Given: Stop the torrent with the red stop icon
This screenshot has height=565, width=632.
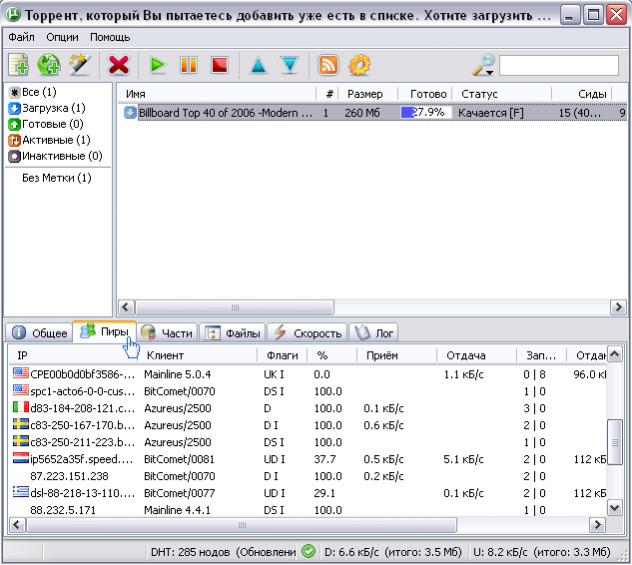Looking at the screenshot, I should [x=219, y=65].
